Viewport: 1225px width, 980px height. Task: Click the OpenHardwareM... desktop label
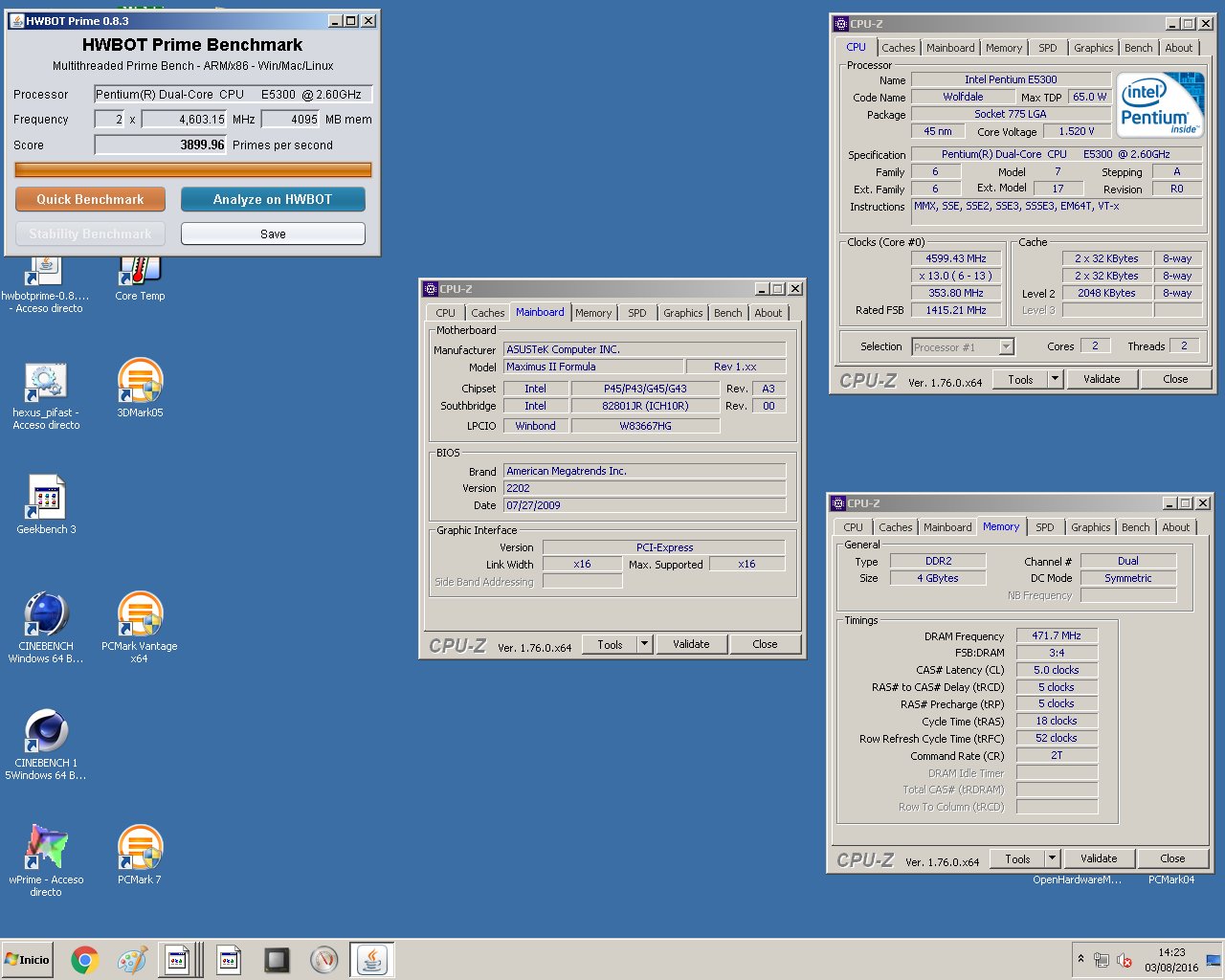tap(1077, 880)
